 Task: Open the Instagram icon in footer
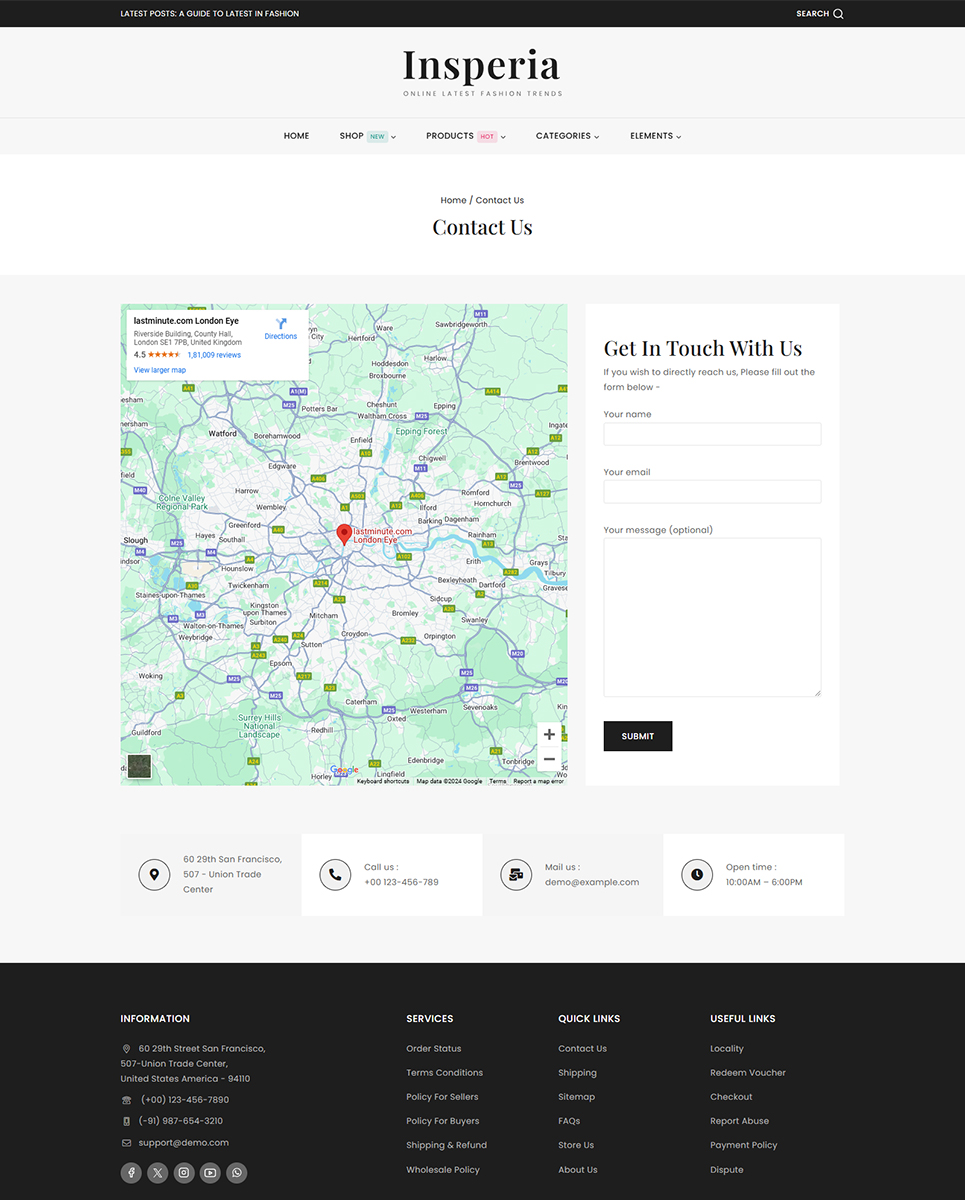[x=184, y=1172]
